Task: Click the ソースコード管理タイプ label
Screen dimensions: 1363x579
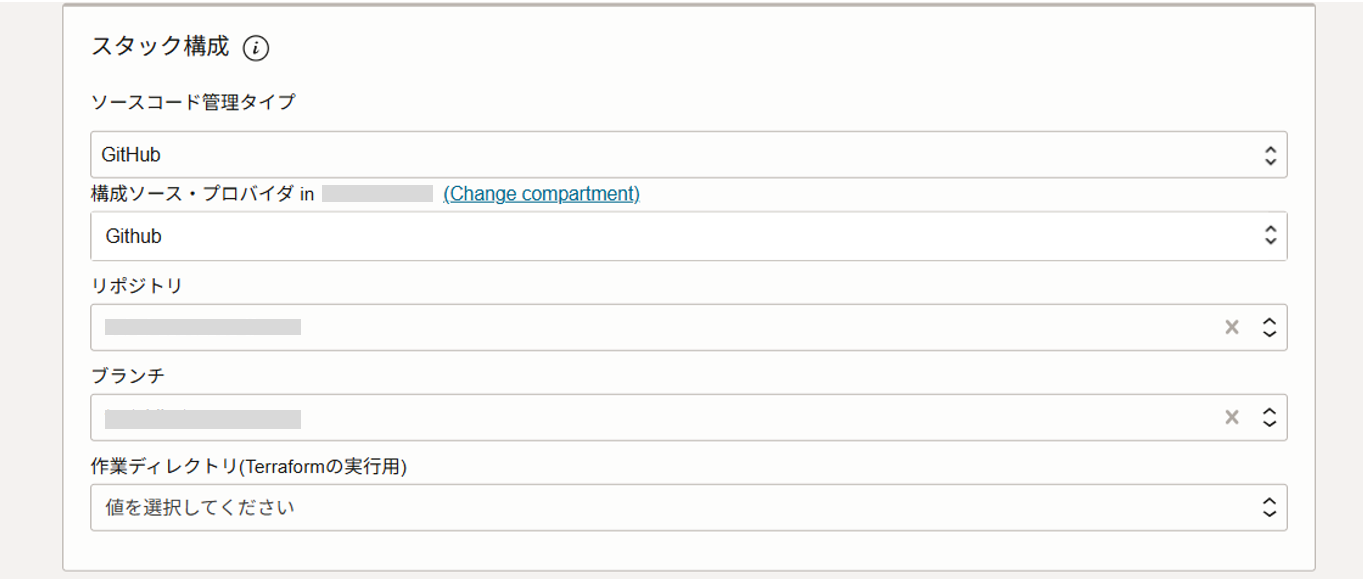Action: 193,102
